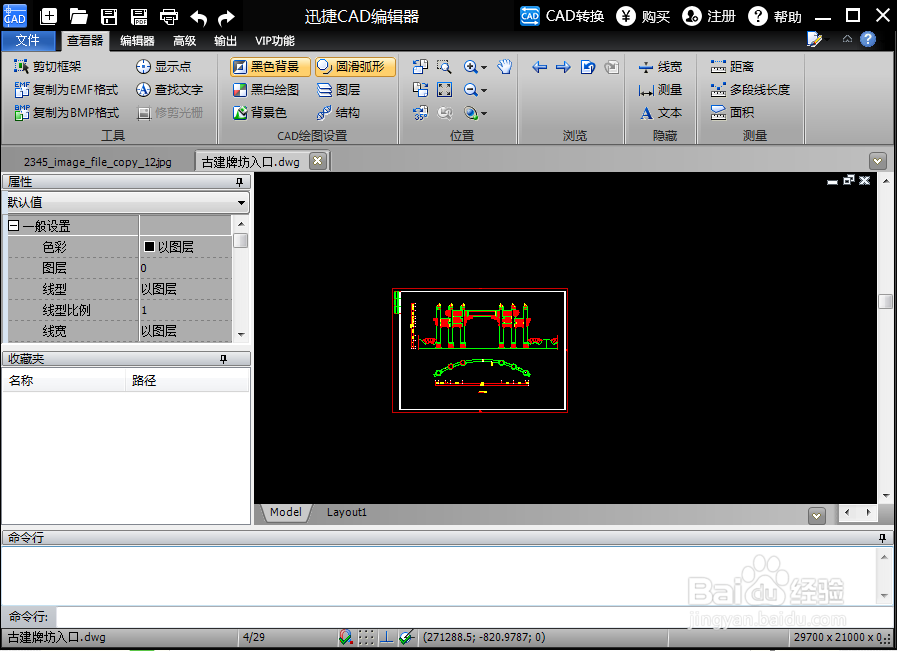897x651 pixels.
Task: Go to next file with right arrow
Action: pyautogui.click(x=563, y=67)
